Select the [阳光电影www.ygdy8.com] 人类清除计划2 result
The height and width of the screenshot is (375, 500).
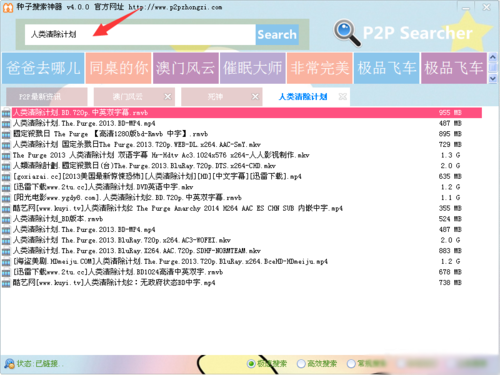click(x=247, y=198)
